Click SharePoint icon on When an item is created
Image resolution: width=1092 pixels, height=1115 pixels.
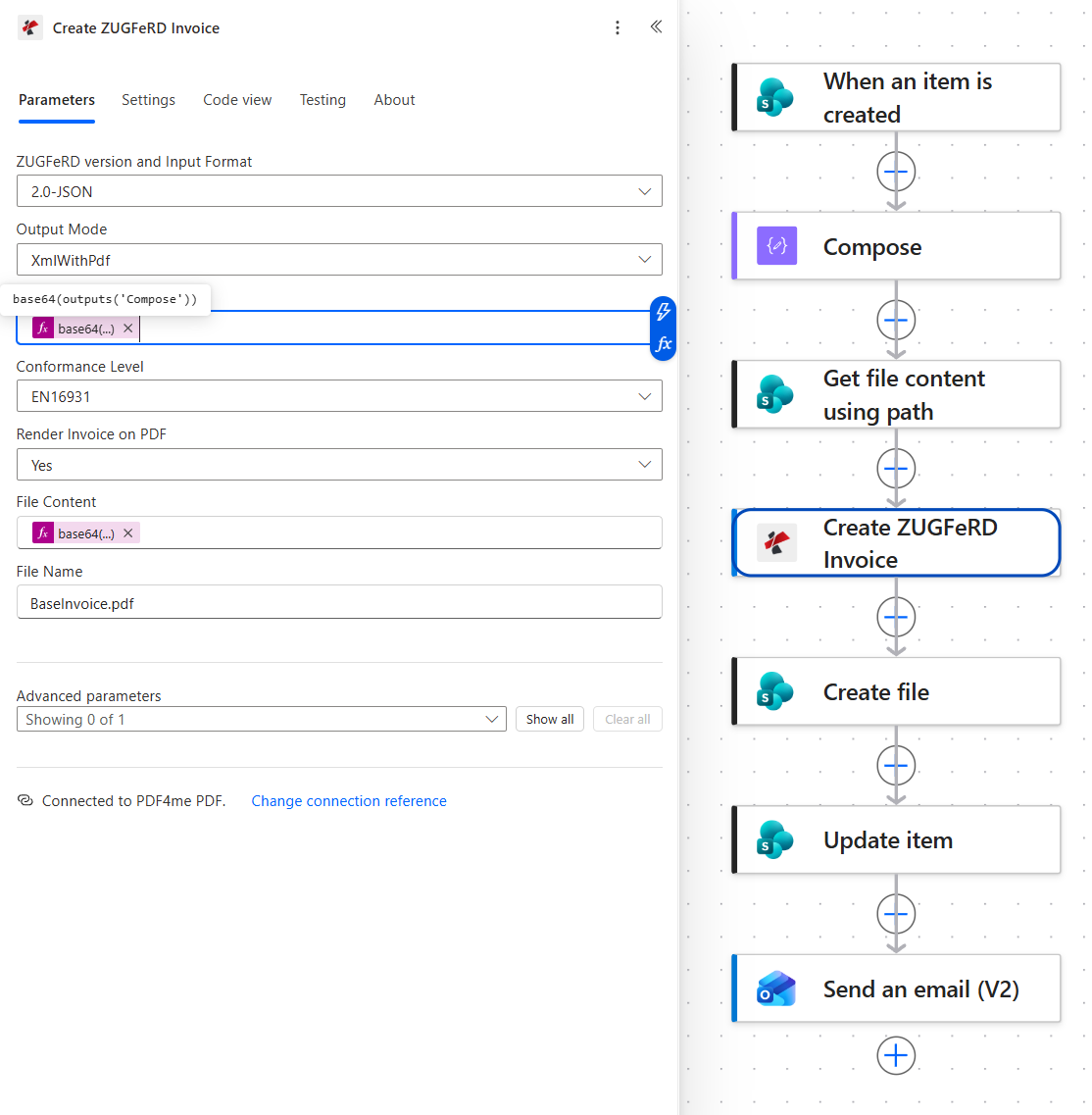(x=775, y=97)
